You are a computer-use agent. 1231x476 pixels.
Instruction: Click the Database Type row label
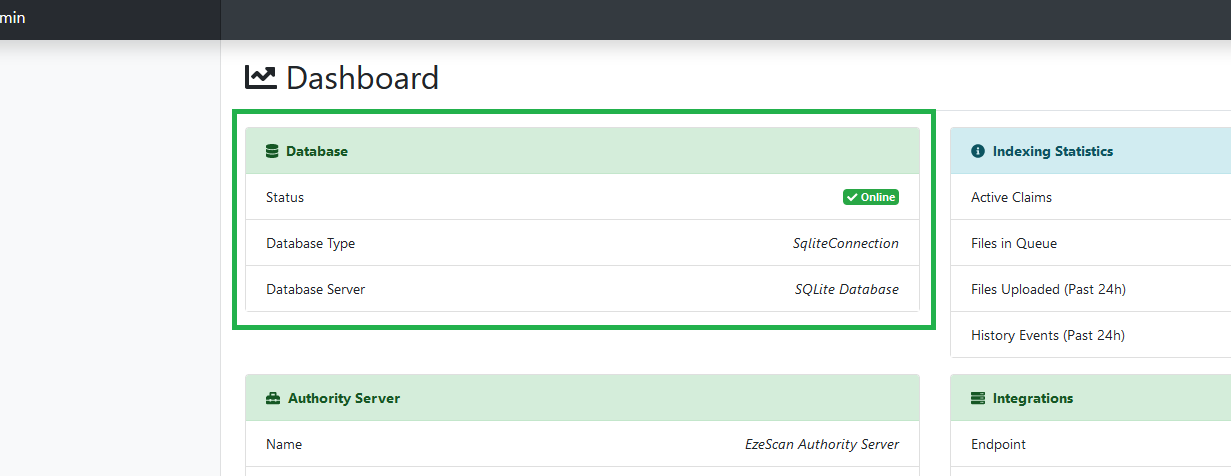[x=310, y=244]
